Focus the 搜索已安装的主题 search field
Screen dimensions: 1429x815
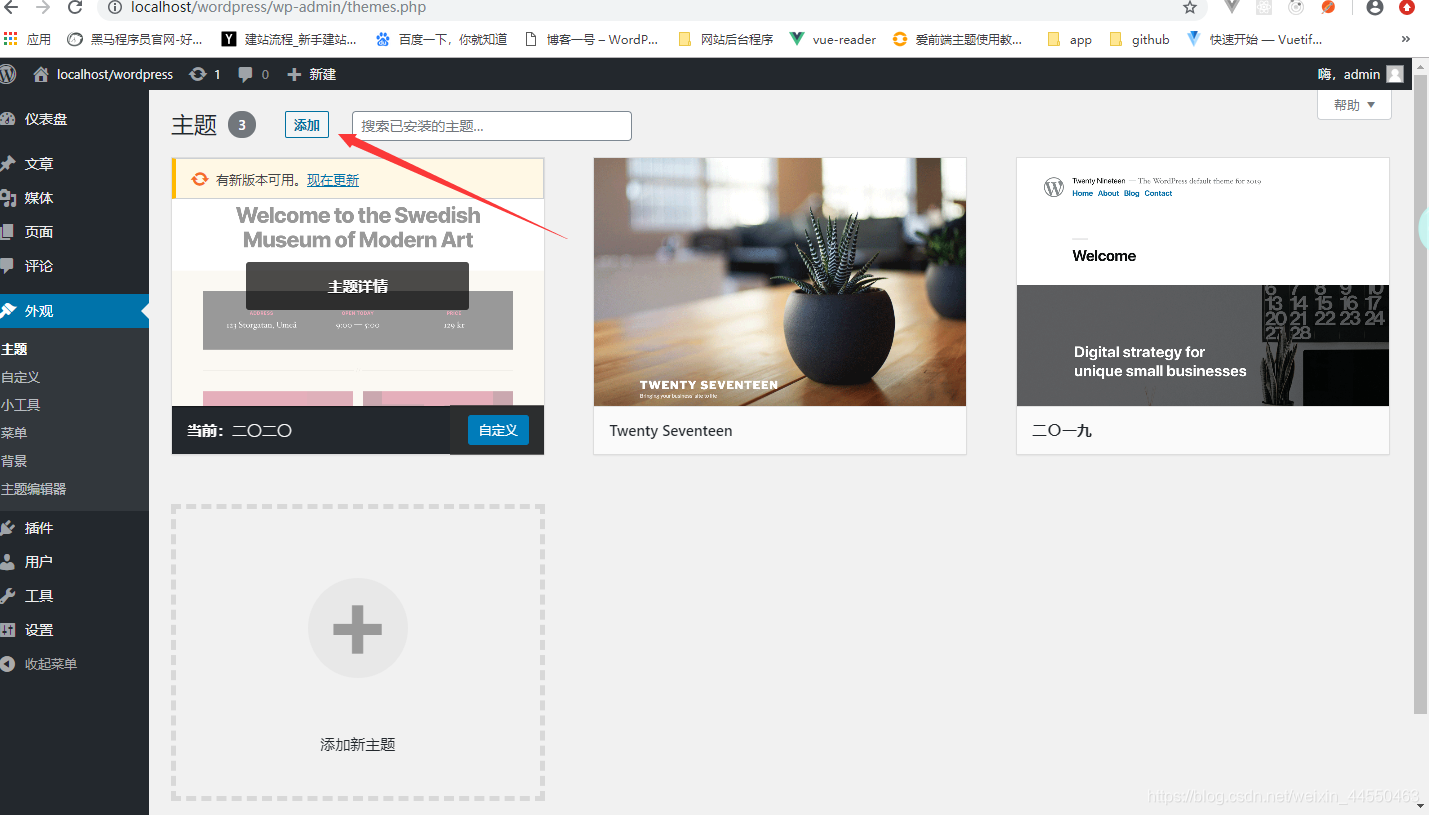coord(492,126)
